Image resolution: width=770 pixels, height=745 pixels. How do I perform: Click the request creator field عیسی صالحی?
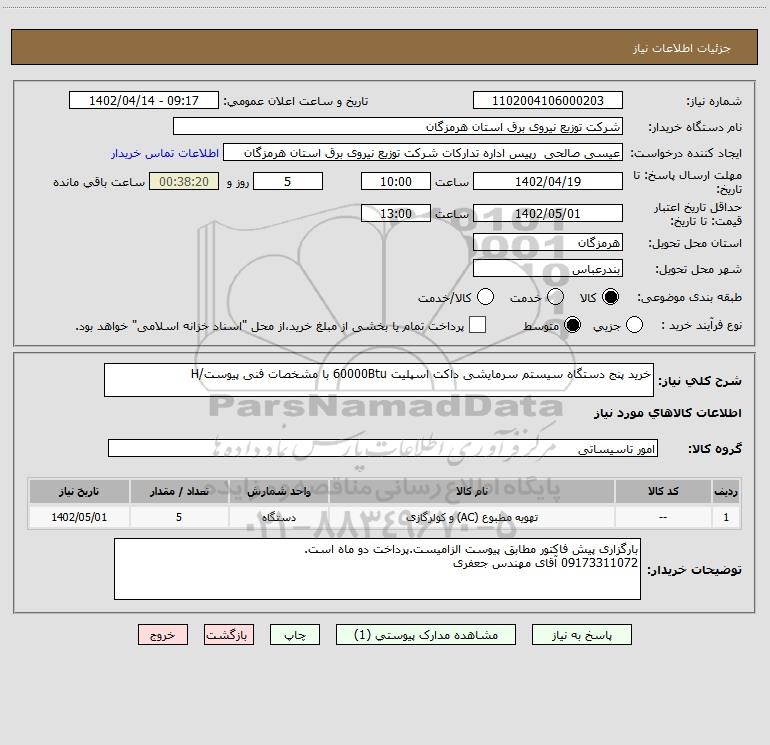423,153
